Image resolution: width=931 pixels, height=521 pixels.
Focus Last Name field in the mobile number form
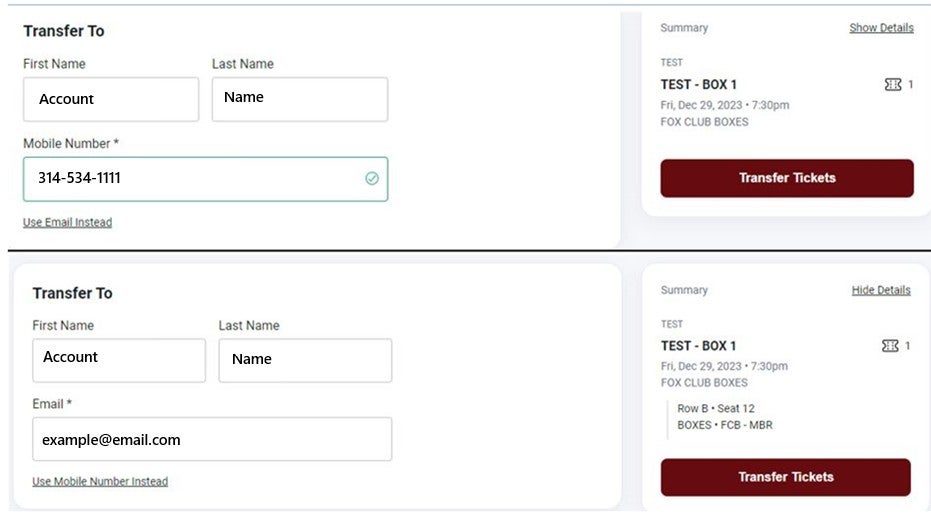[x=299, y=99]
